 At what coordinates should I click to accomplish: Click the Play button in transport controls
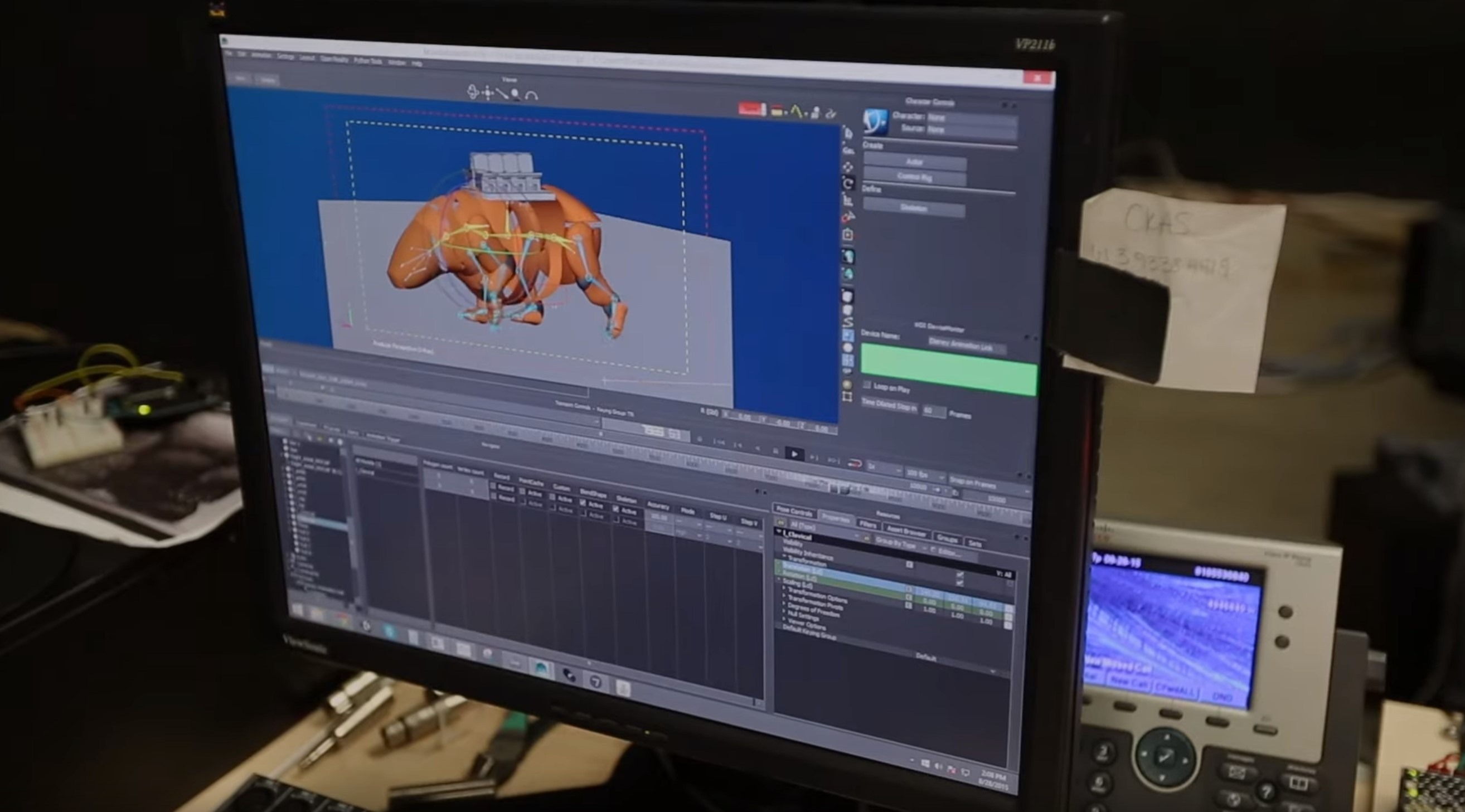pos(794,454)
